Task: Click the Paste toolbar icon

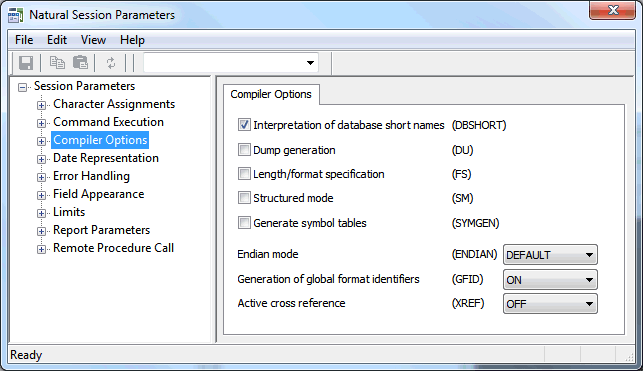Action: (80, 63)
